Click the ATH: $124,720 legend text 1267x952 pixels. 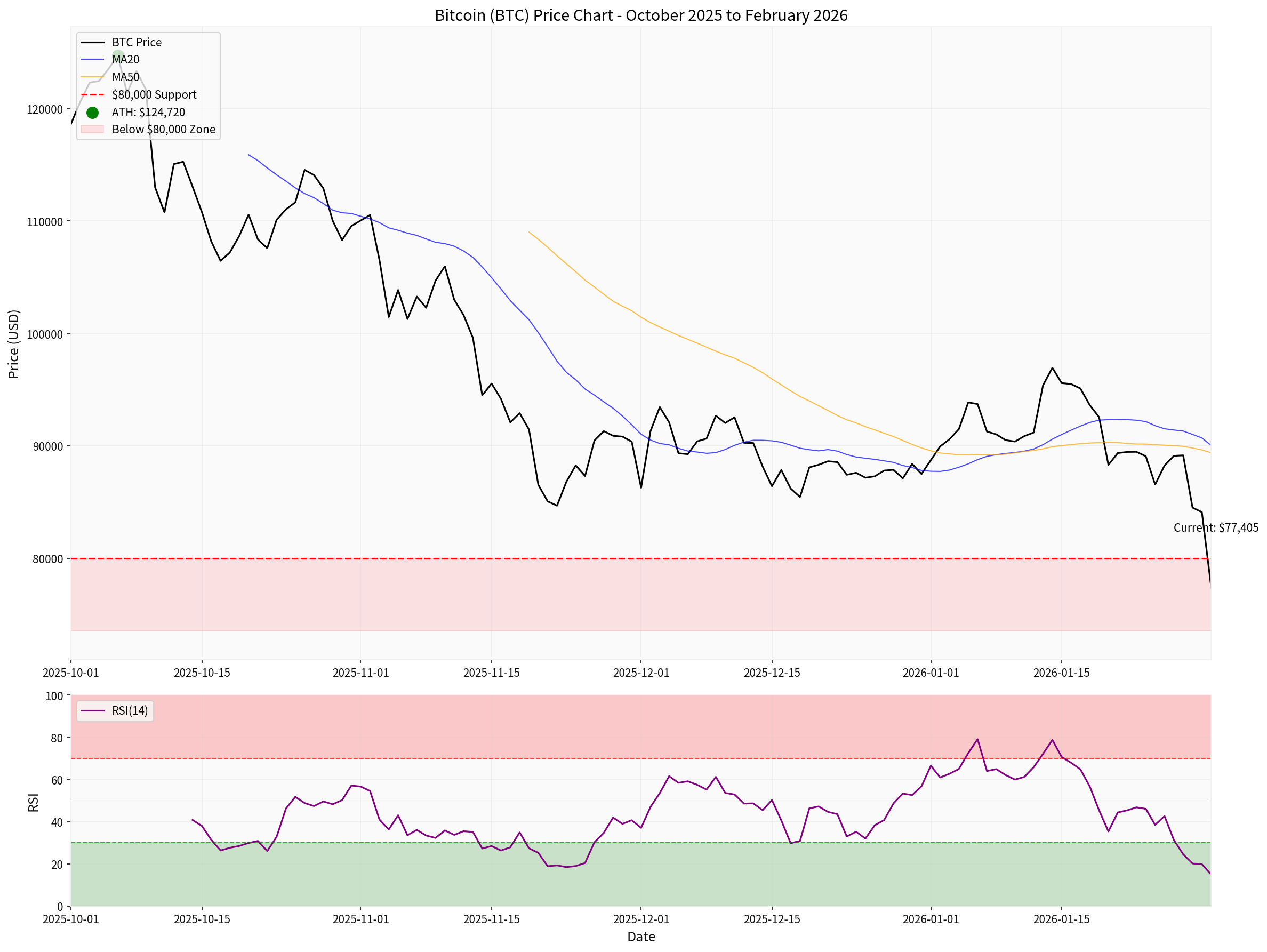tap(148, 113)
